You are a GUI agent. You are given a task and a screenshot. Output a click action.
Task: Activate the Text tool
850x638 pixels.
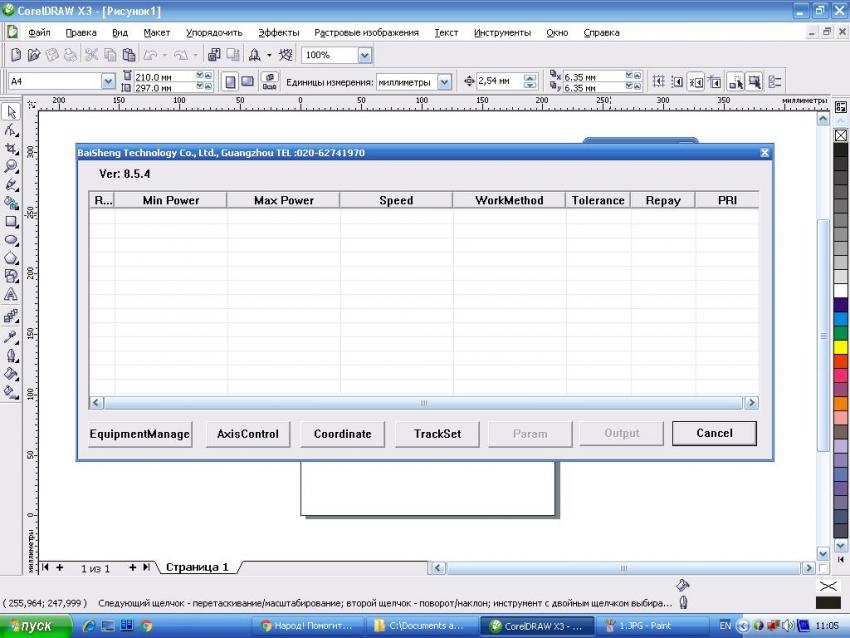[x=11, y=295]
